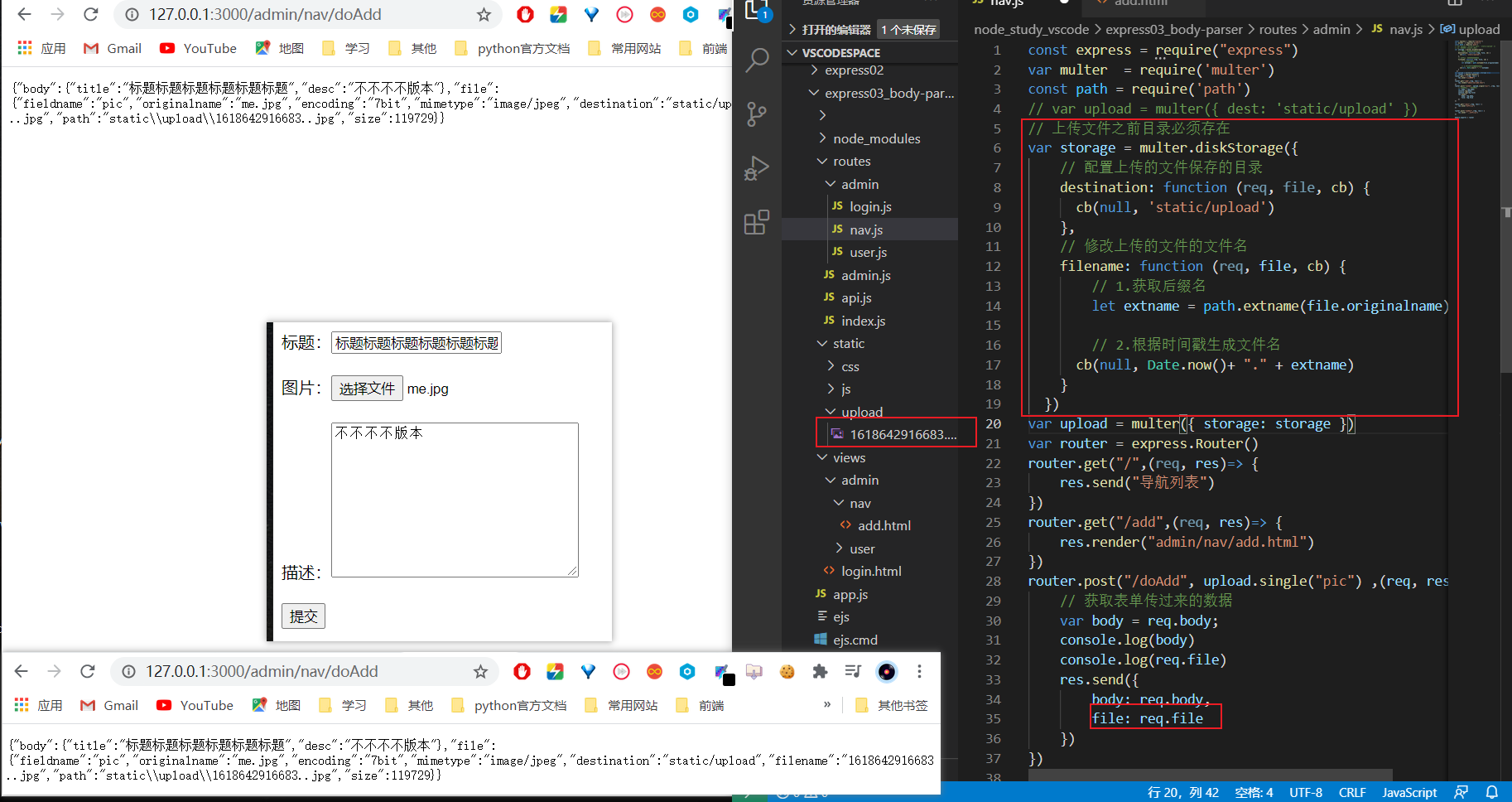Viewport: 1512px width, 802px height.
Task: Click the red stop-hand extension icon in the top browser
Action: point(525,14)
